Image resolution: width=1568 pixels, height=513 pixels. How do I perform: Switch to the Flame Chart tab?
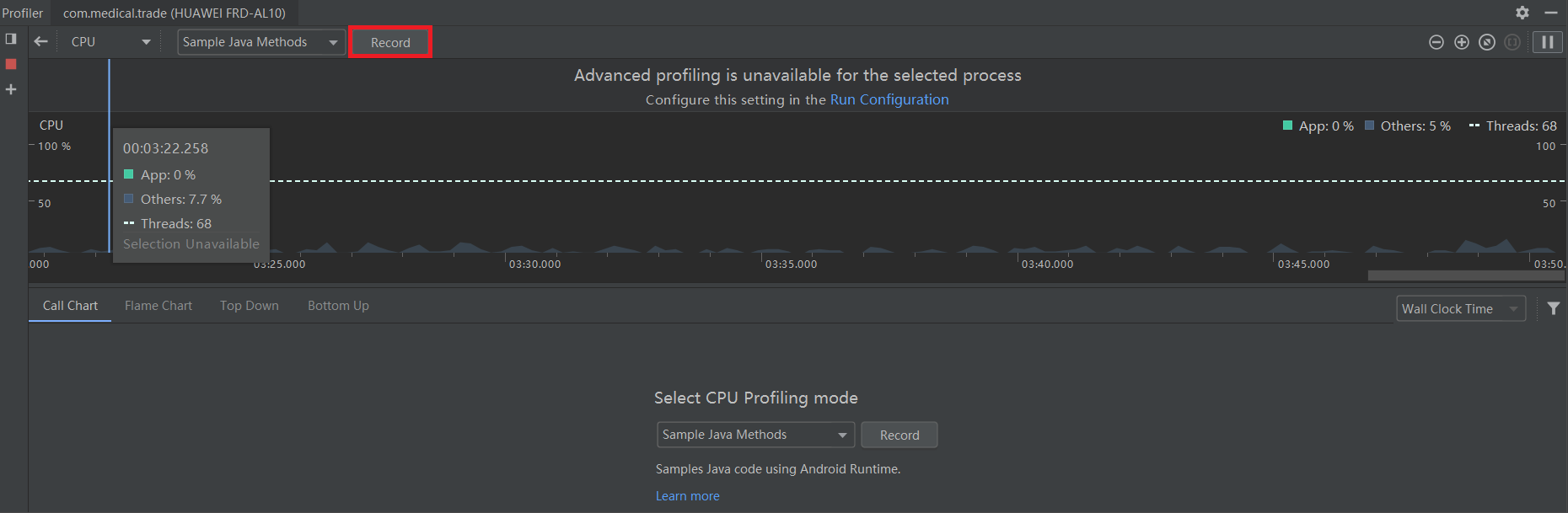158,306
